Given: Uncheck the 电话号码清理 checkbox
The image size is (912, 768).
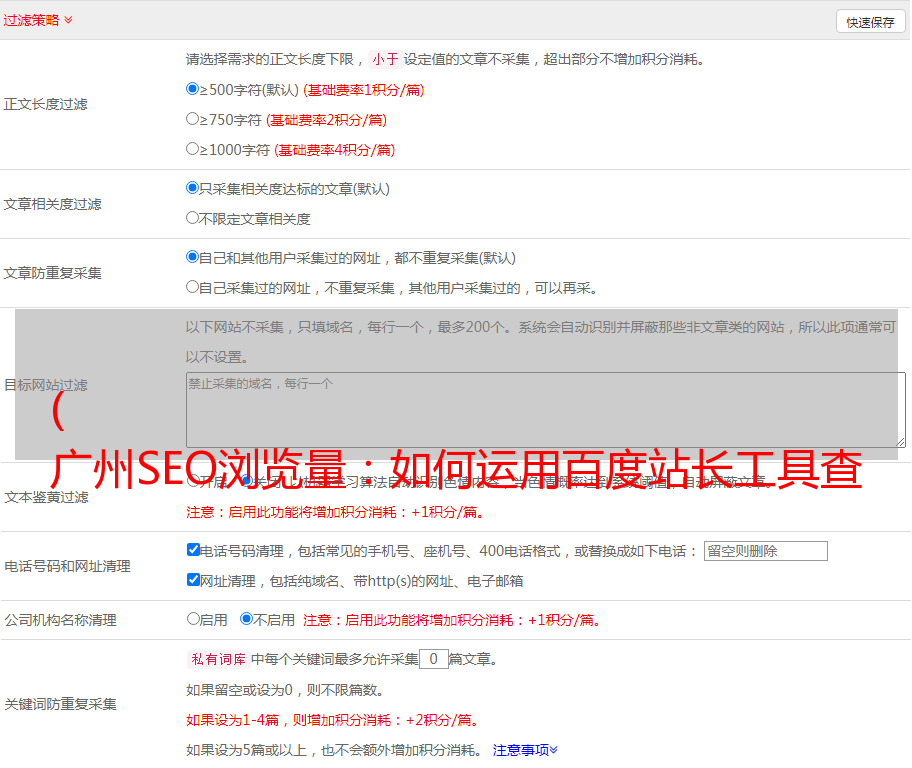Looking at the screenshot, I should pyautogui.click(x=193, y=550).
